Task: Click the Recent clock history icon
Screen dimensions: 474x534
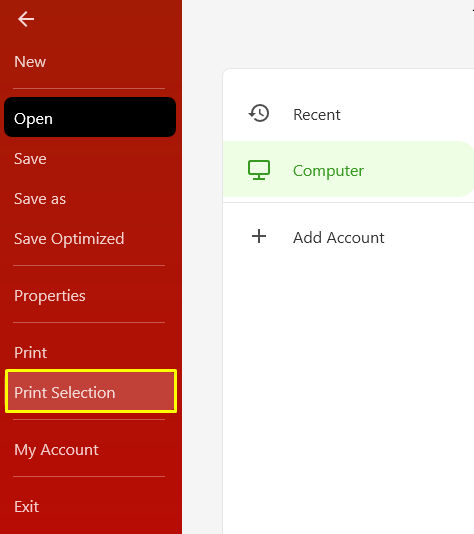Action: click(x=259, y=113)
